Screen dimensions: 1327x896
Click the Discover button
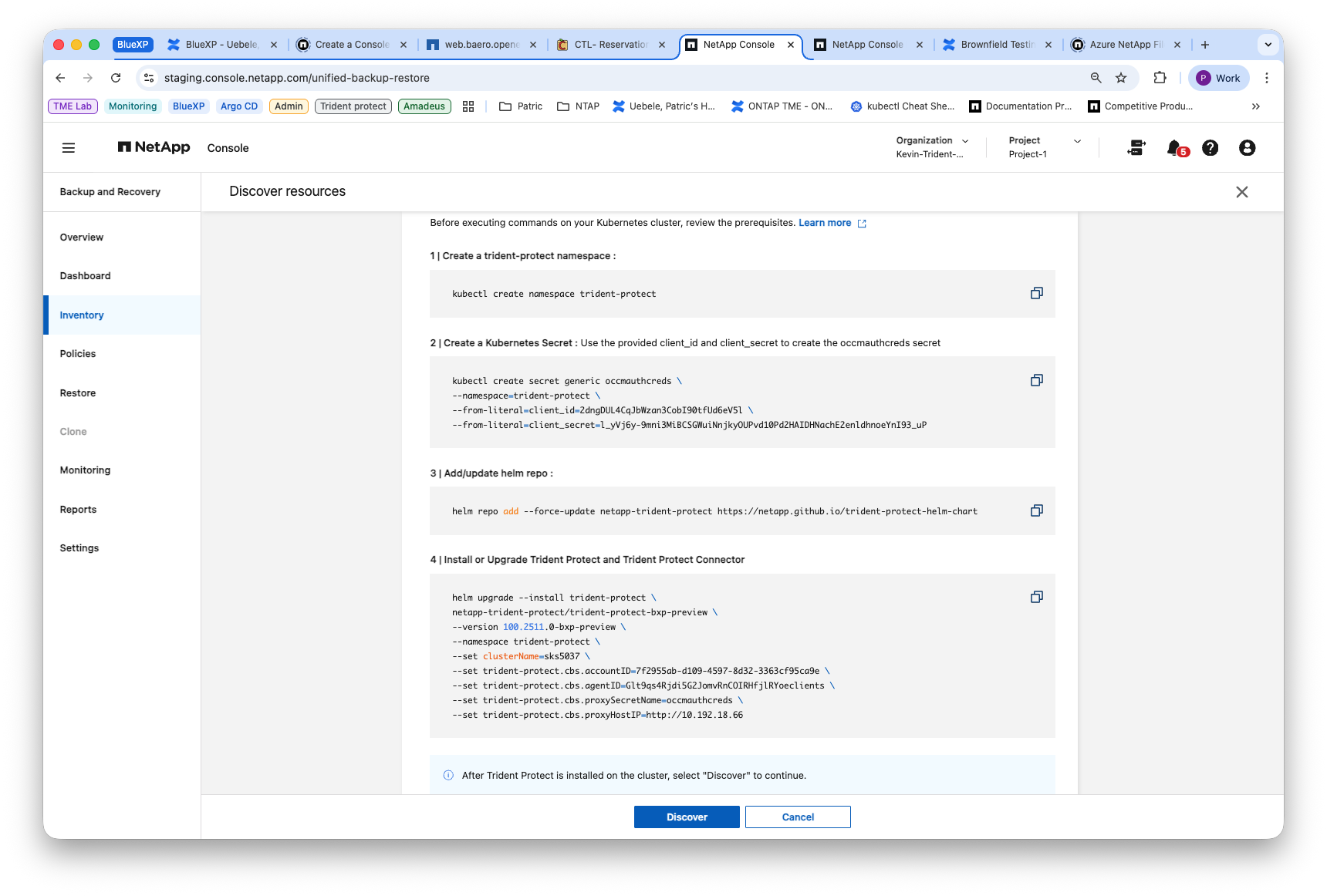pos(687,817)
